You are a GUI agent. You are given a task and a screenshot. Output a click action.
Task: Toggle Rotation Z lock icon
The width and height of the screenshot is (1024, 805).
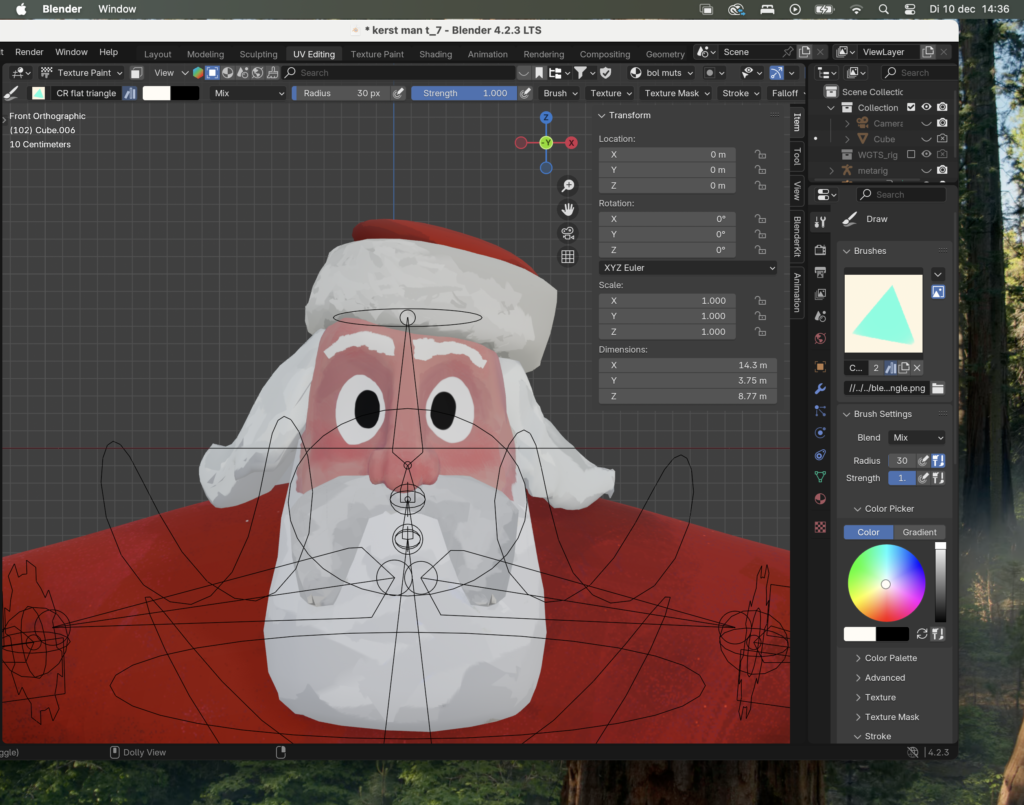[760, 250]
